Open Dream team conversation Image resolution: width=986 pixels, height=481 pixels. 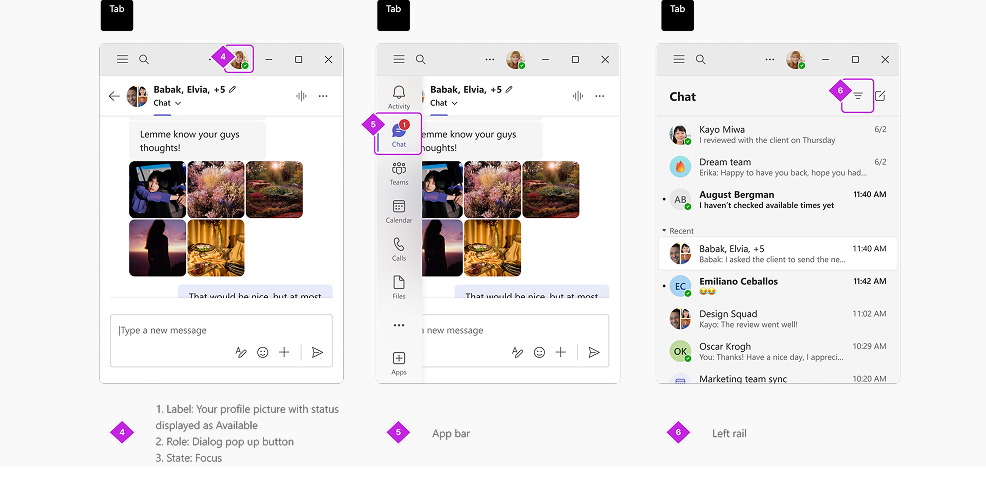778,167
